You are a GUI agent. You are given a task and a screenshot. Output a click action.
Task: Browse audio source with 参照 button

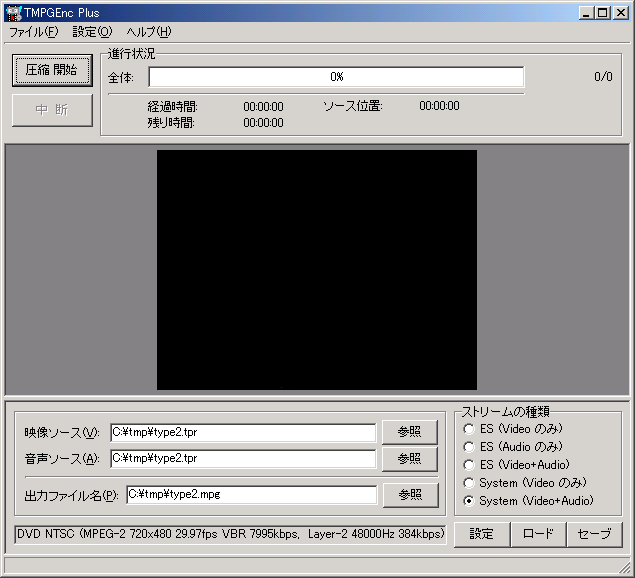tap(410, 459)
